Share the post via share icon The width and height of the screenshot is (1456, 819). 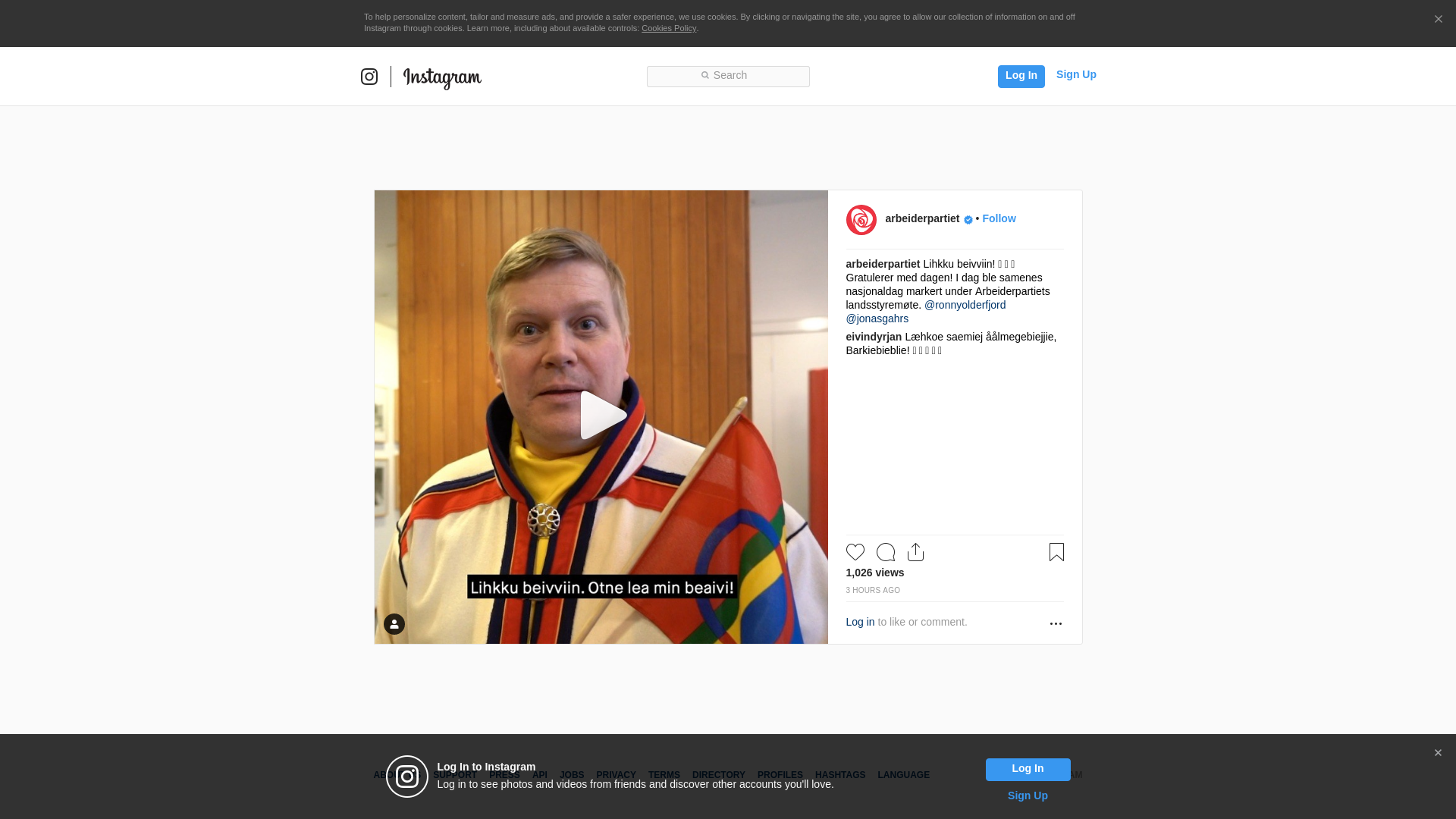coord(916,552)
